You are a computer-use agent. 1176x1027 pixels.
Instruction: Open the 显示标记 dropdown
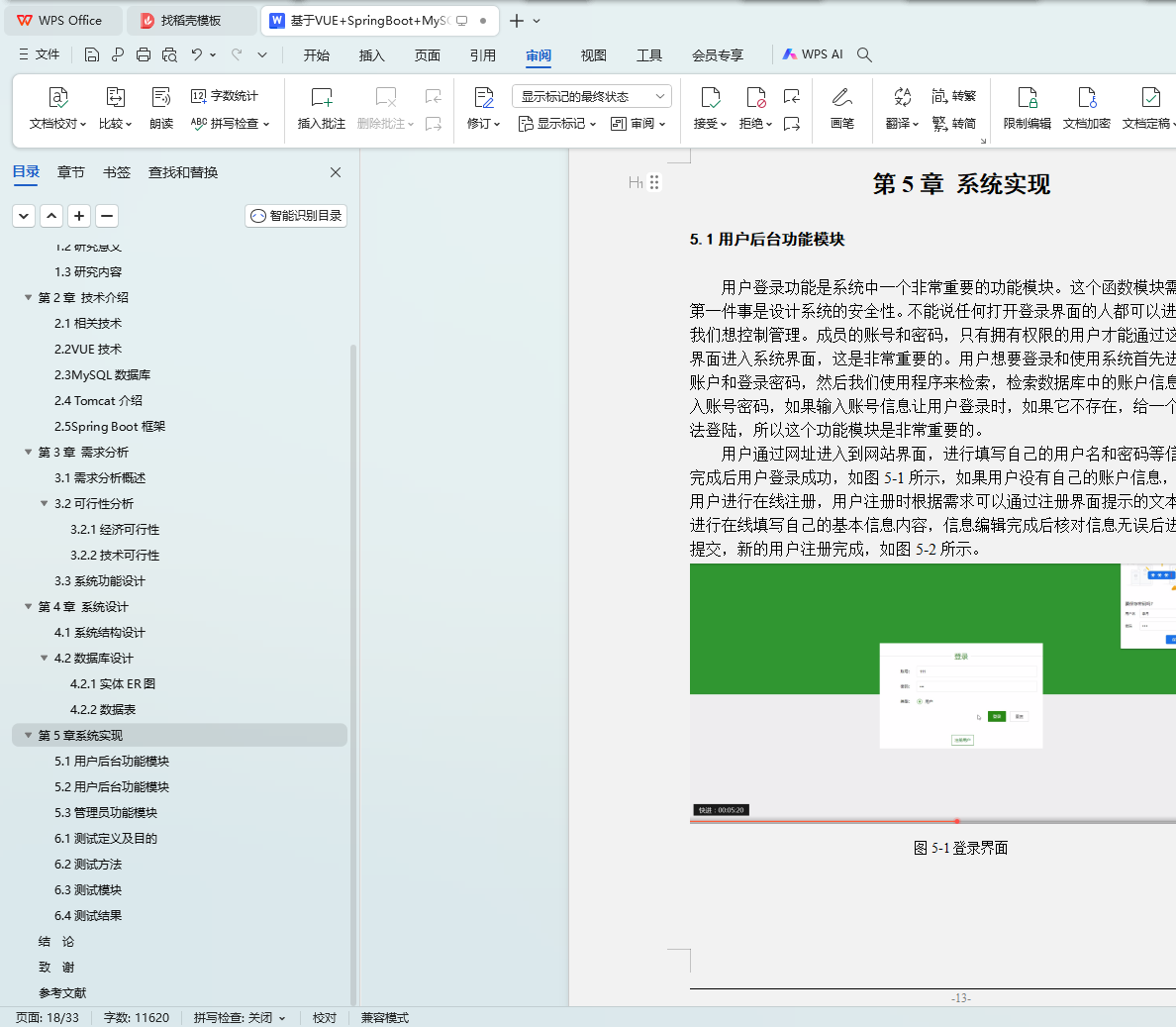(557, 123)
